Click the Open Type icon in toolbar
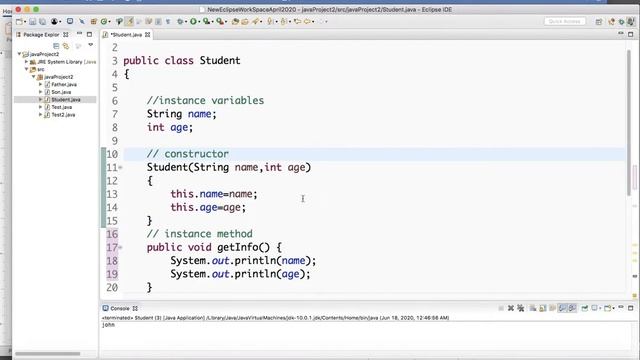This screenshot has height=360, width=640. [235, 21]
